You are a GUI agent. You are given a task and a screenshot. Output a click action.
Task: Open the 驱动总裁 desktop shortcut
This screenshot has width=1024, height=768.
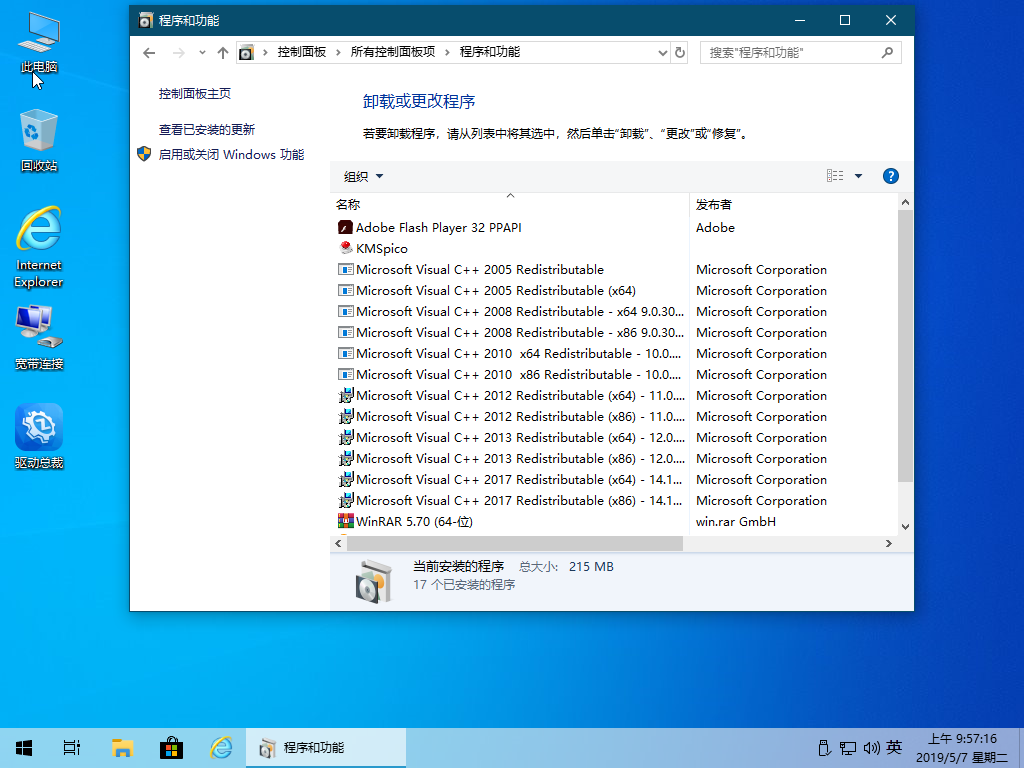click(39, 436)
